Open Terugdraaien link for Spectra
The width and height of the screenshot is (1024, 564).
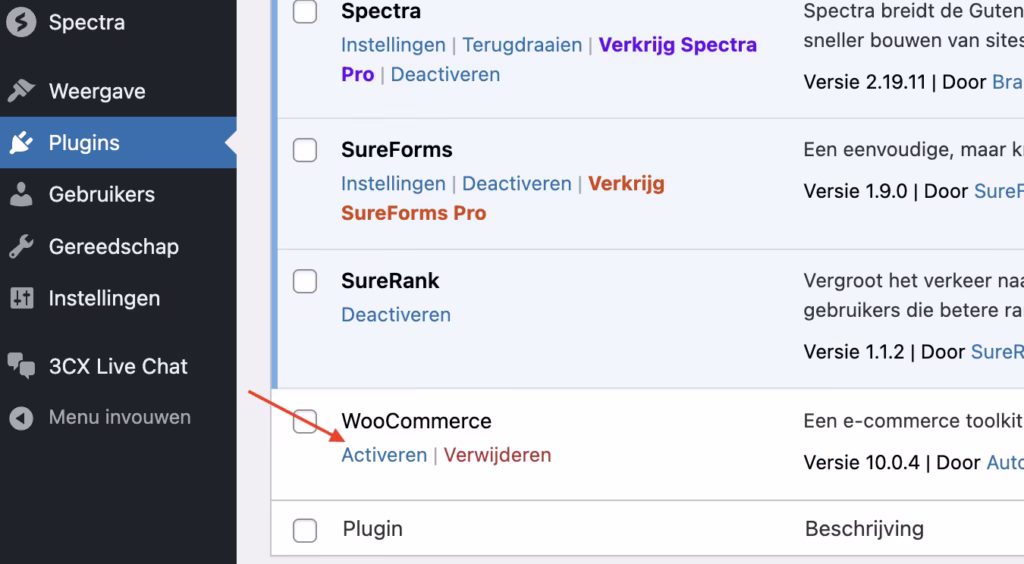click(x=522, y=44)
